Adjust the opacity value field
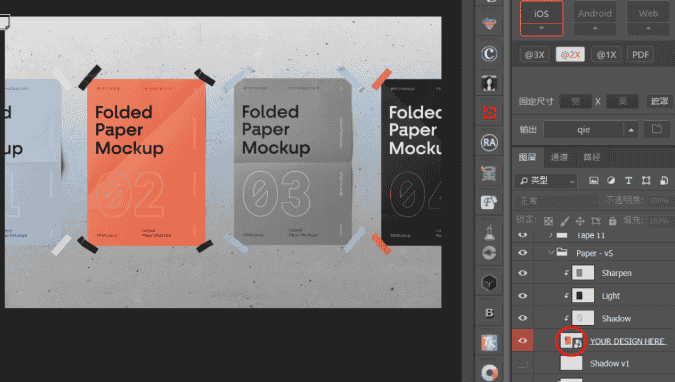This screenshot has height=382, width=675. (659, 201)
